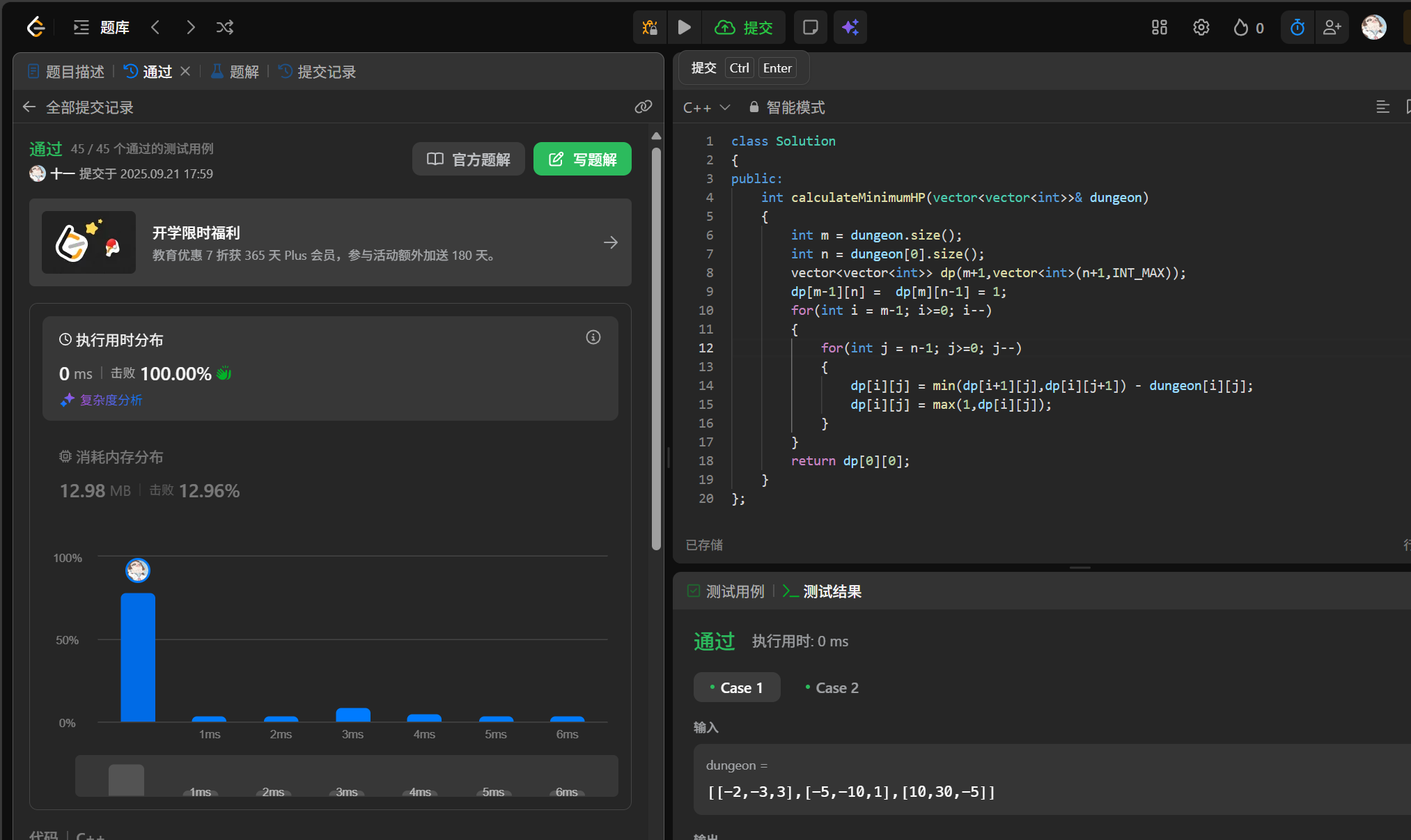
Task: Pick a random problem with shuffle icon
Action: coord(224,27)
